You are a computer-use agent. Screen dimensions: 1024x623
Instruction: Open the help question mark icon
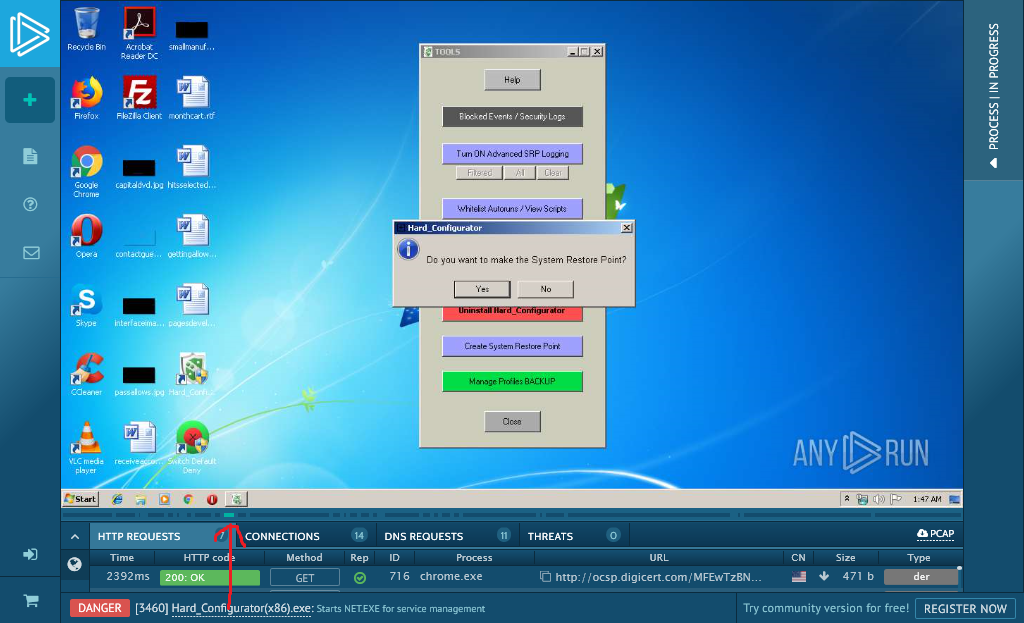[30, 204]
